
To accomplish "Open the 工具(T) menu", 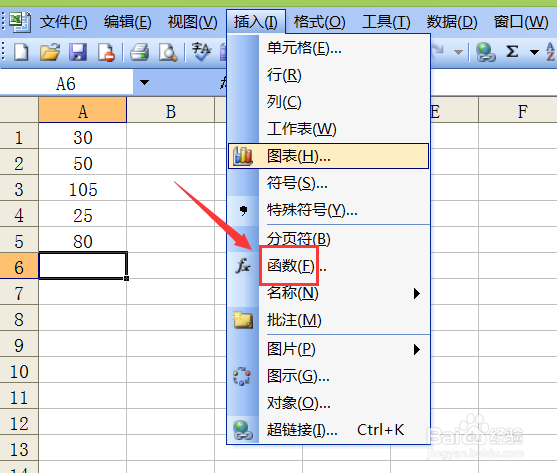I will 386,22.
